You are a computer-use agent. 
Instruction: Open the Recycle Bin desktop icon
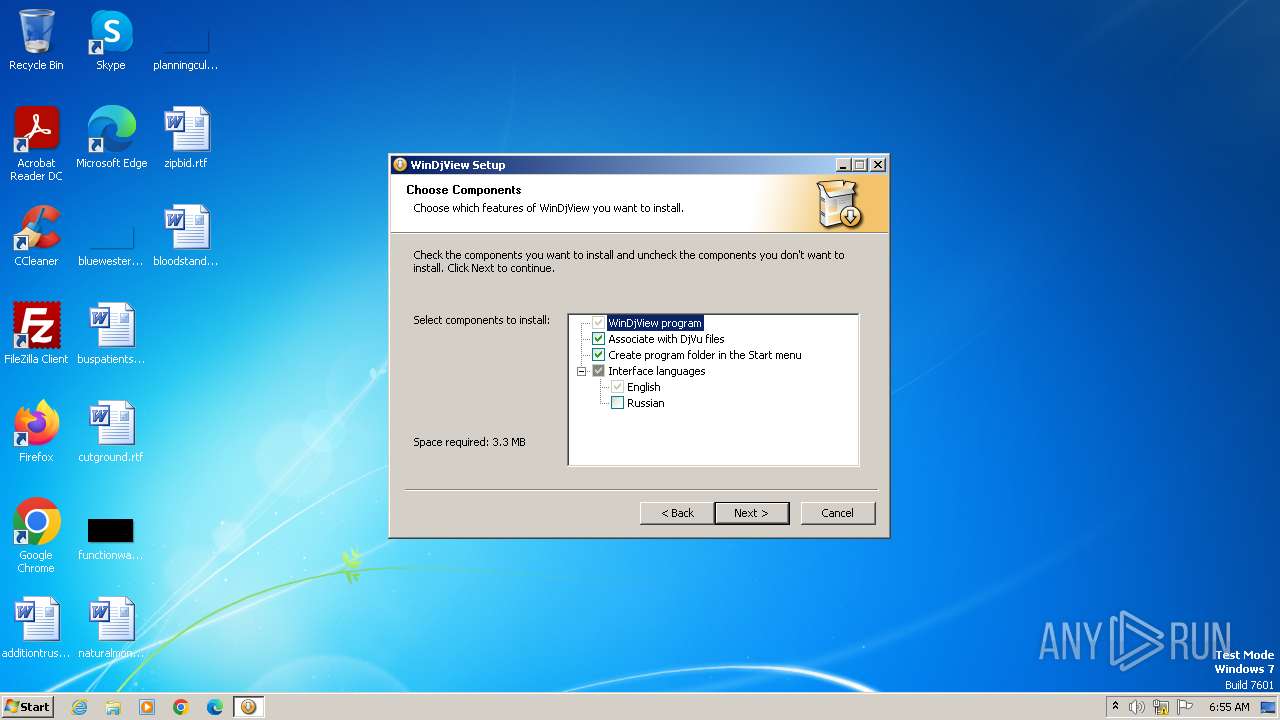(36, 40)
